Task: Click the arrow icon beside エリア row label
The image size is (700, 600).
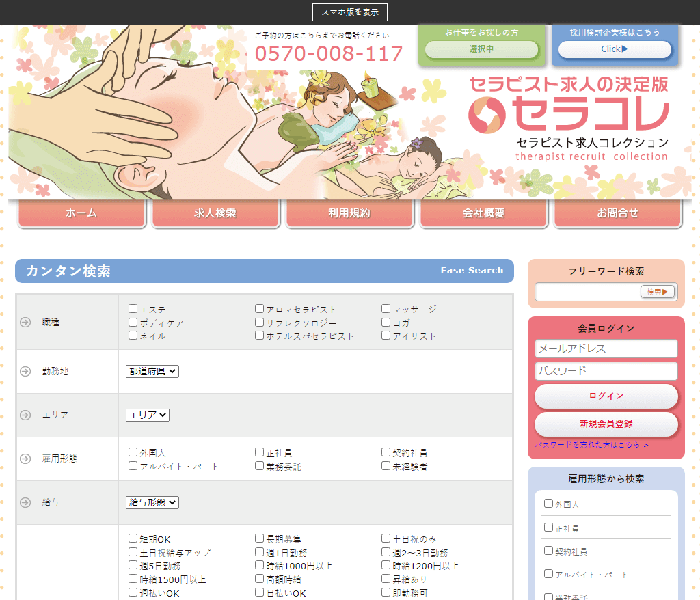Action: pyautogui.click(x=25, y=415)
